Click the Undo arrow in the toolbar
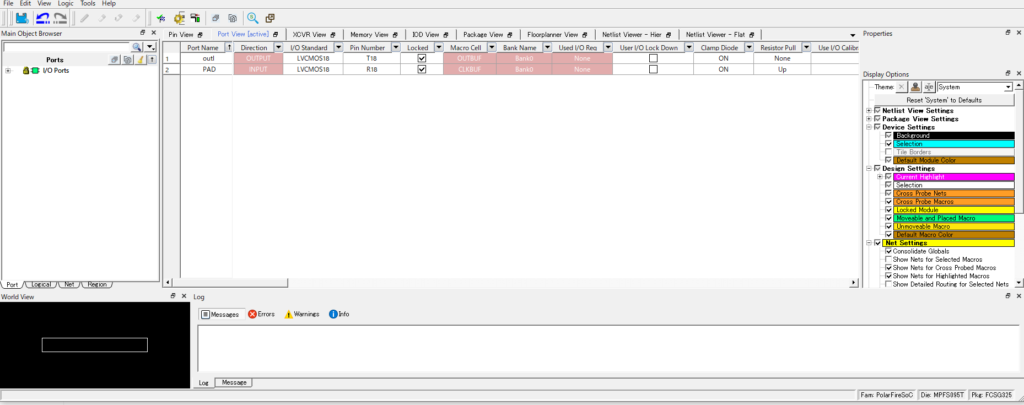1024x405 pixels. coord(42,18)
